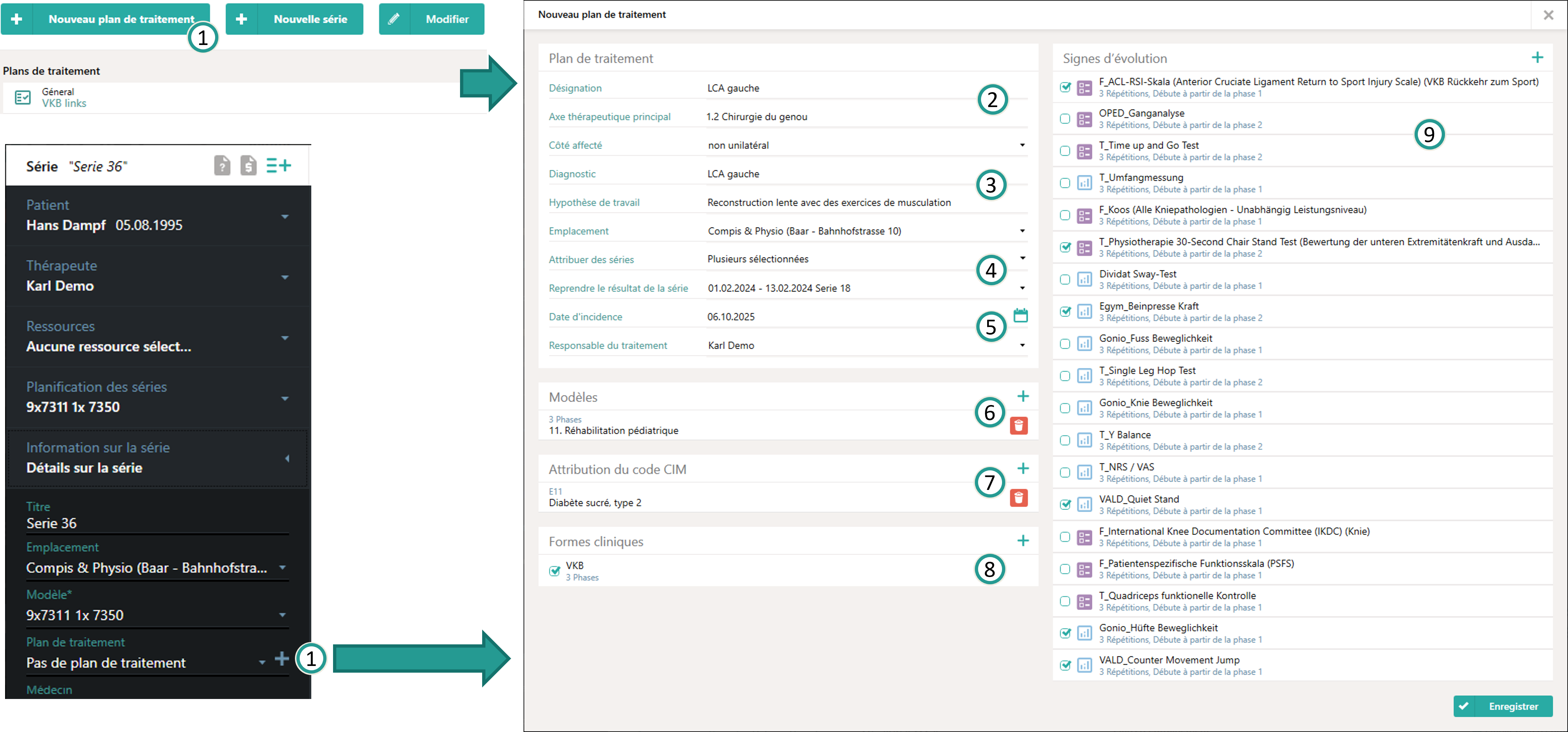Add a Formes cliniques entry with plus
Viewport: 1568px width, 732px height.
(1023, 541)
